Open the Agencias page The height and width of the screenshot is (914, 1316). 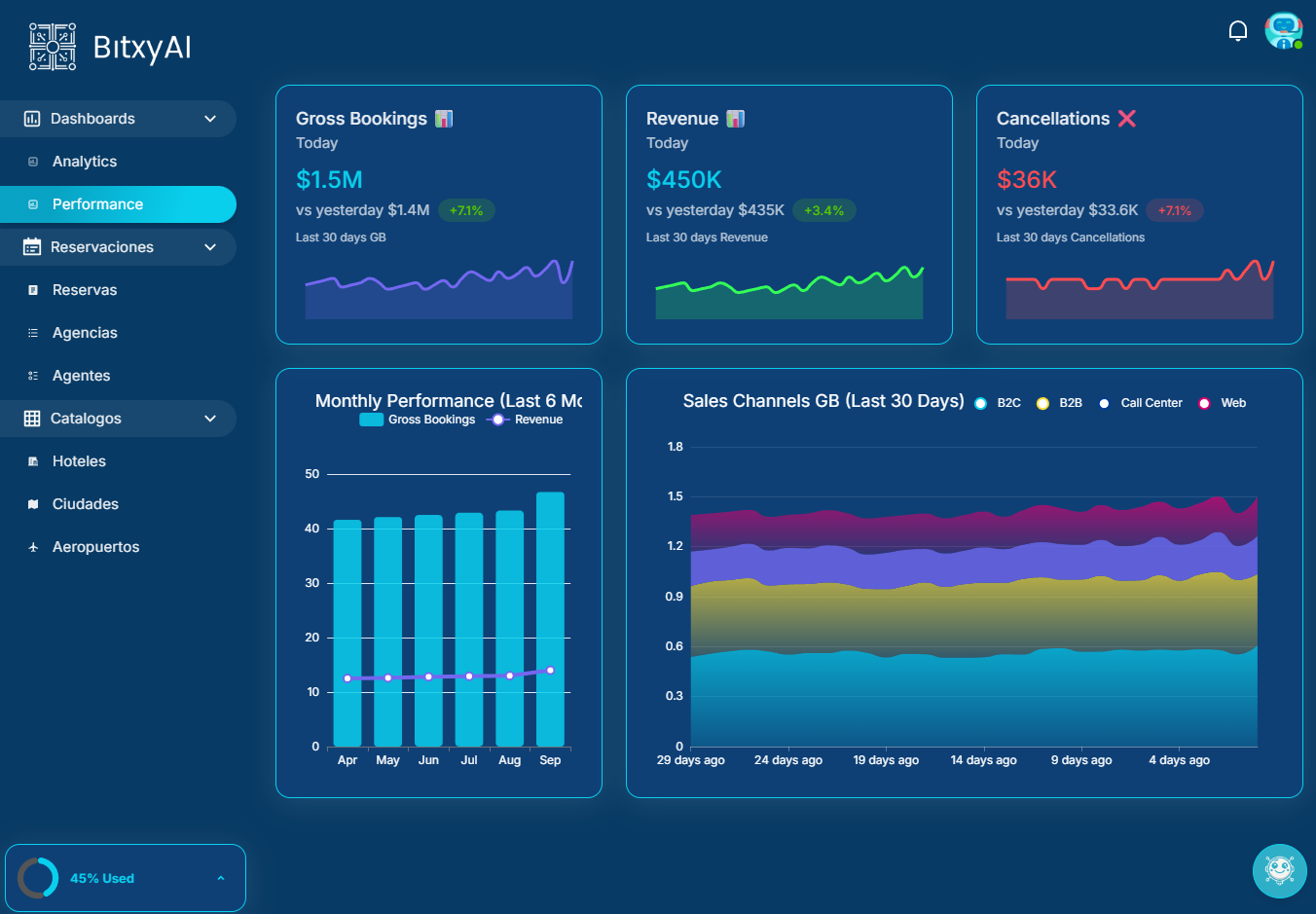(85, 333)
